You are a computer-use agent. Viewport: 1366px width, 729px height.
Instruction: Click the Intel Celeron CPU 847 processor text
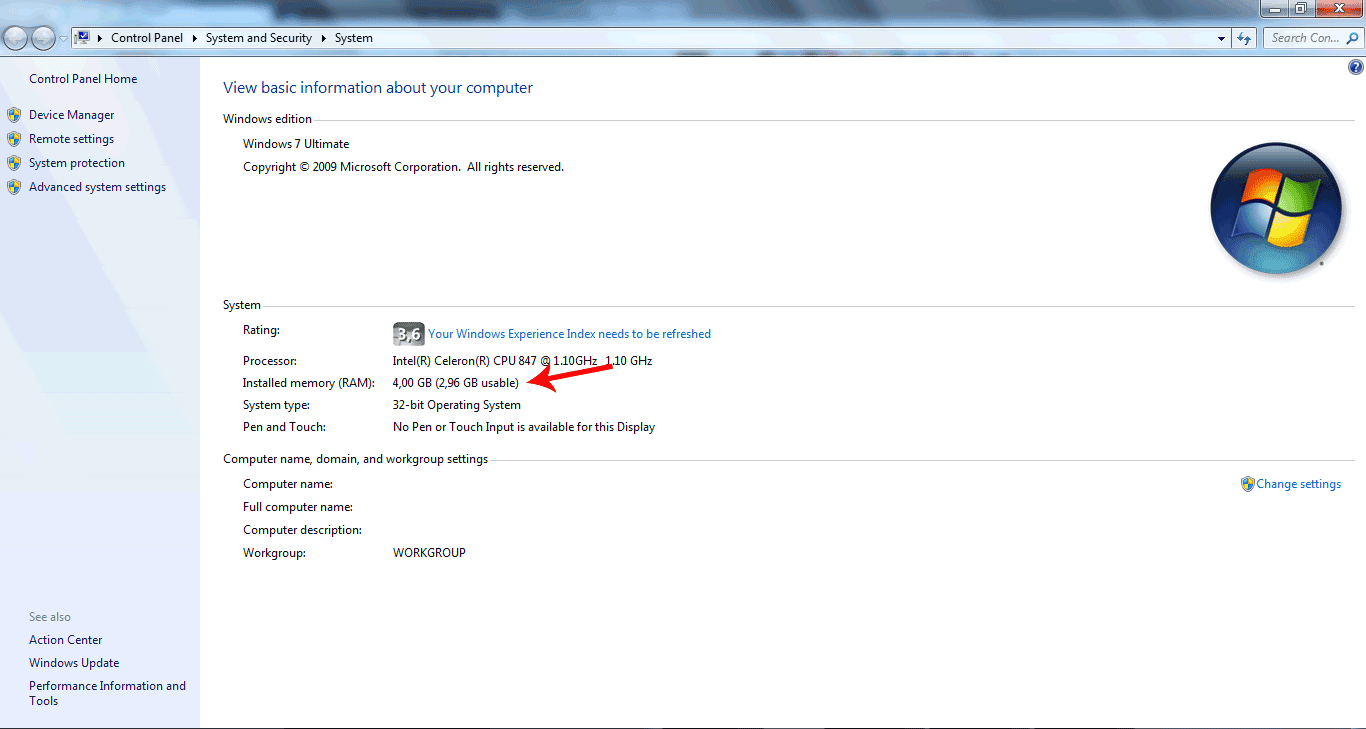click(x=522, y=361)
